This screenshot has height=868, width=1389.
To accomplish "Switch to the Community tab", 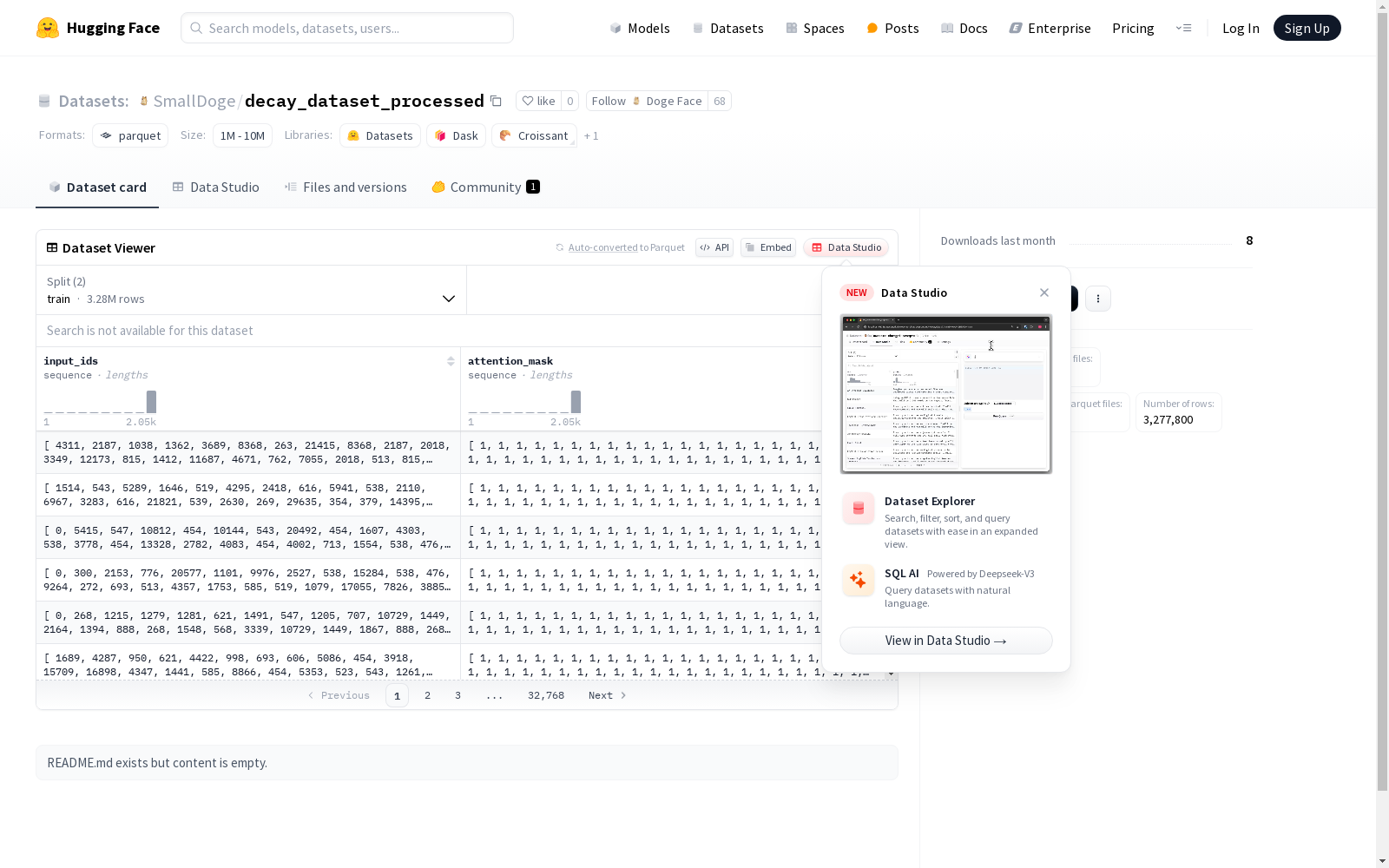I will pyautogui.click(x=485, y=187).
